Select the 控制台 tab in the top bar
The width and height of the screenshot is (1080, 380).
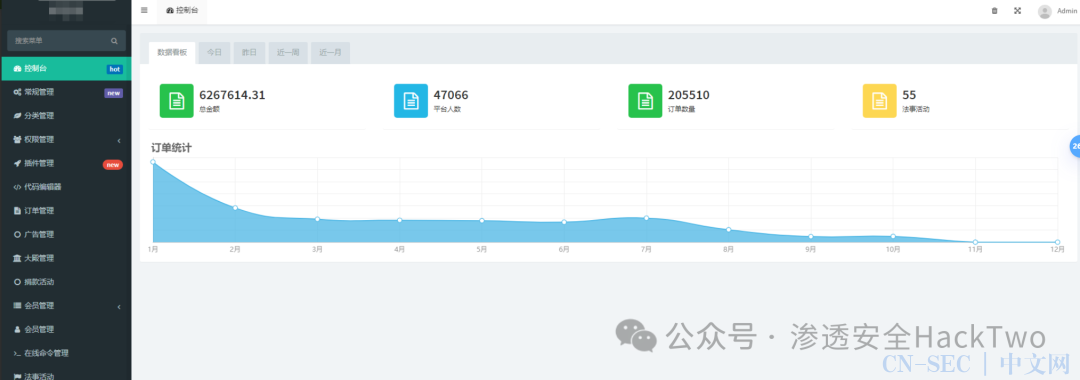(x=182, y=11)
